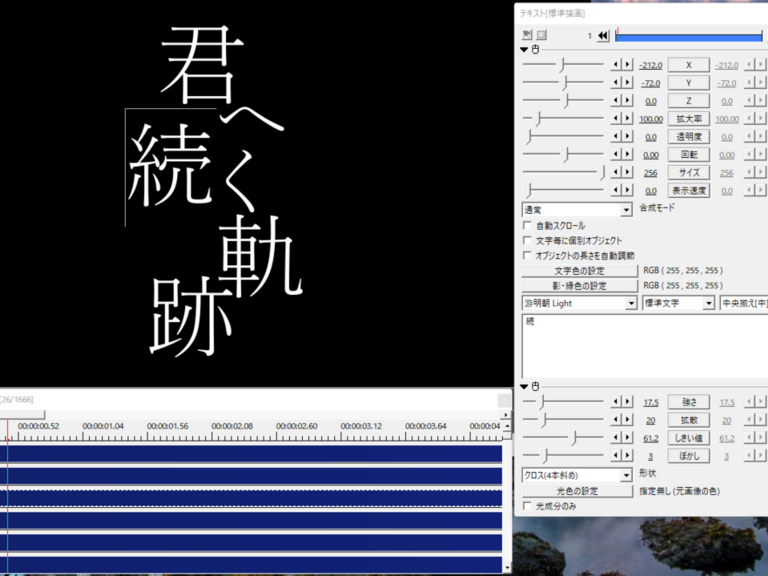The height and width of the screenshot is (576, 768).
Task: Increase ぼかし value with its right arrow
Action: [x=627, y=456]
